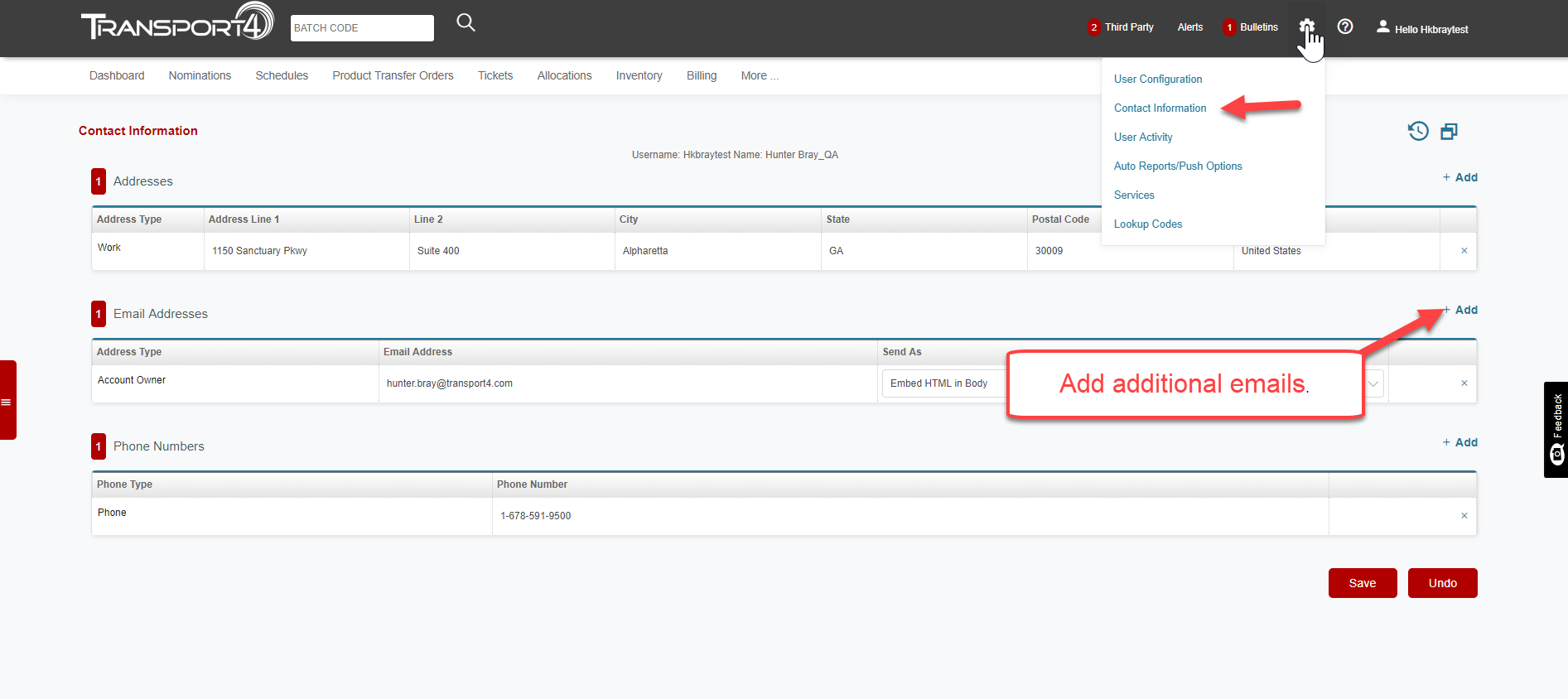
Task: Expand the Send As dropdown arrow
Action: (x=1373, y=383)
